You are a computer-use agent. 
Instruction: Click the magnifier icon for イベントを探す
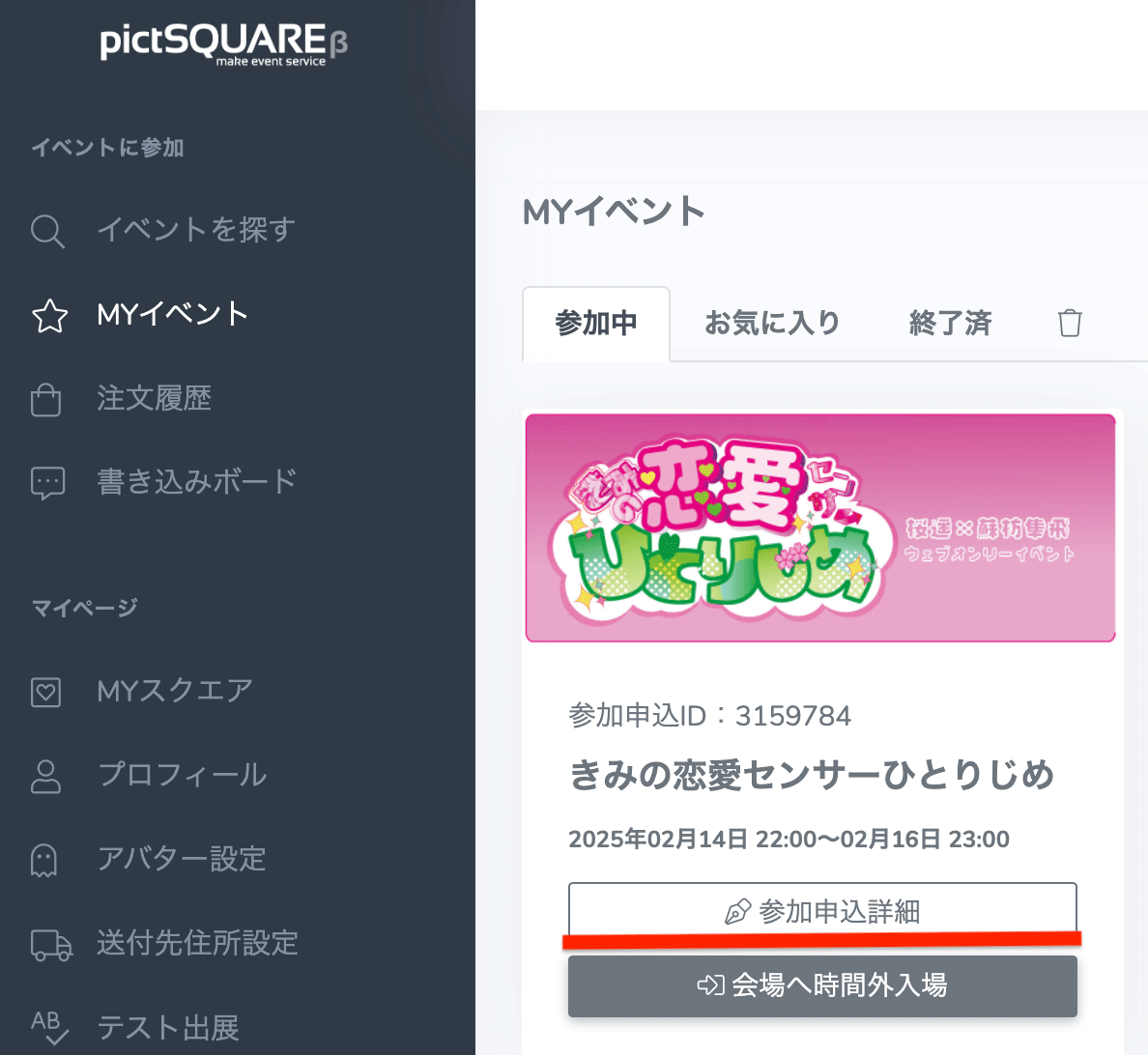47,231
